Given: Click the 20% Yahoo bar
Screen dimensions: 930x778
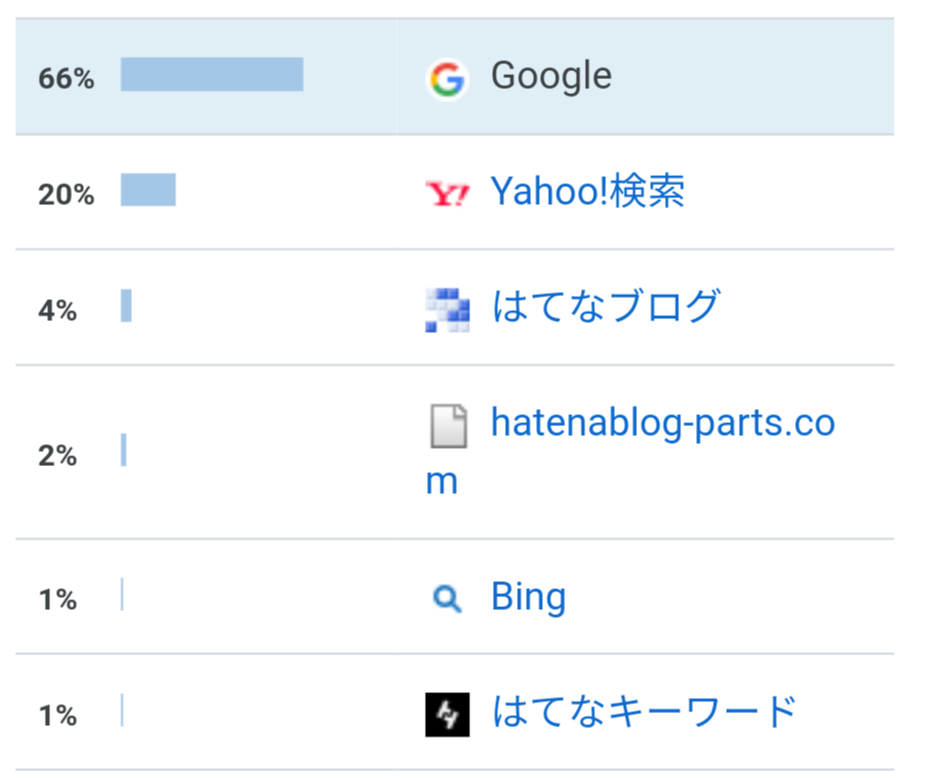Looking at the screenshot, I should tap(148, 190).
